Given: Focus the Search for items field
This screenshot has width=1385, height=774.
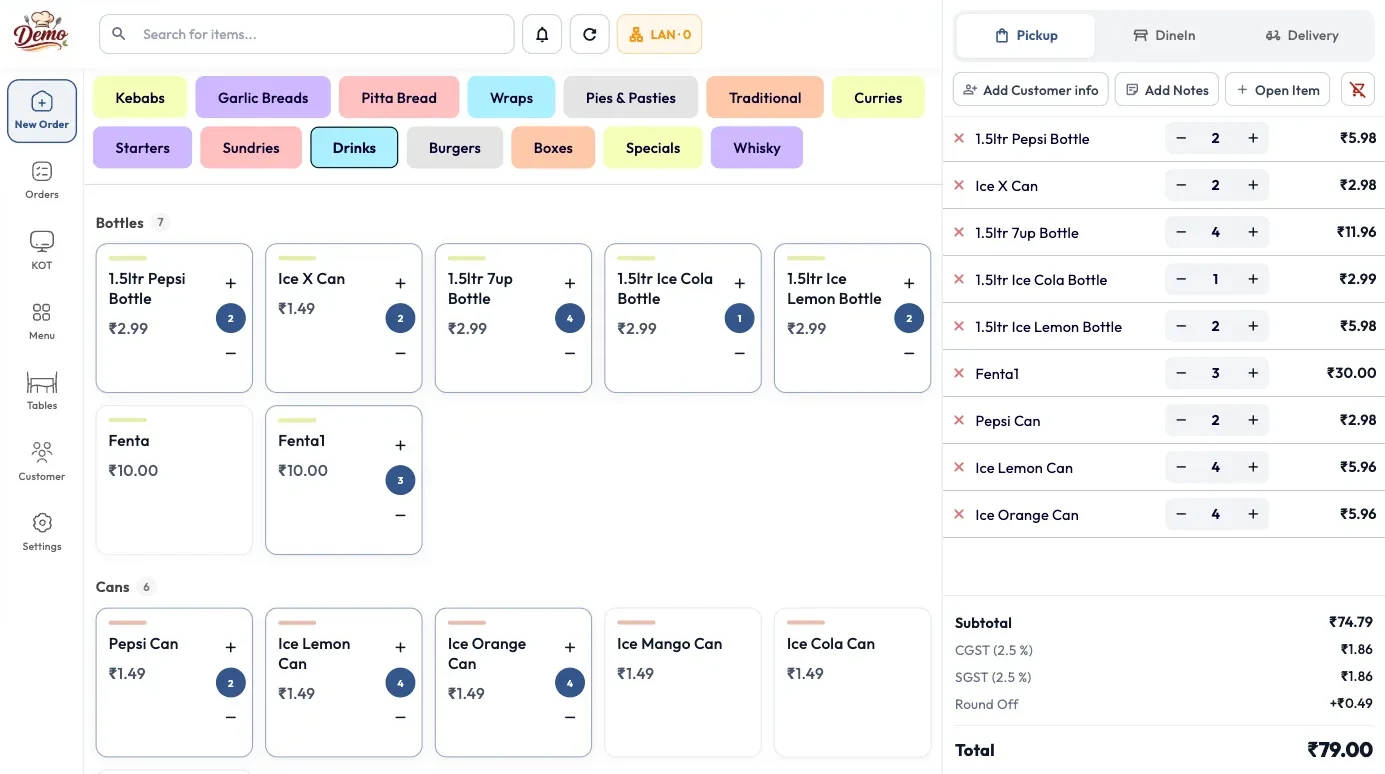Looking at the screenshot, I should [x=307, y=34].
